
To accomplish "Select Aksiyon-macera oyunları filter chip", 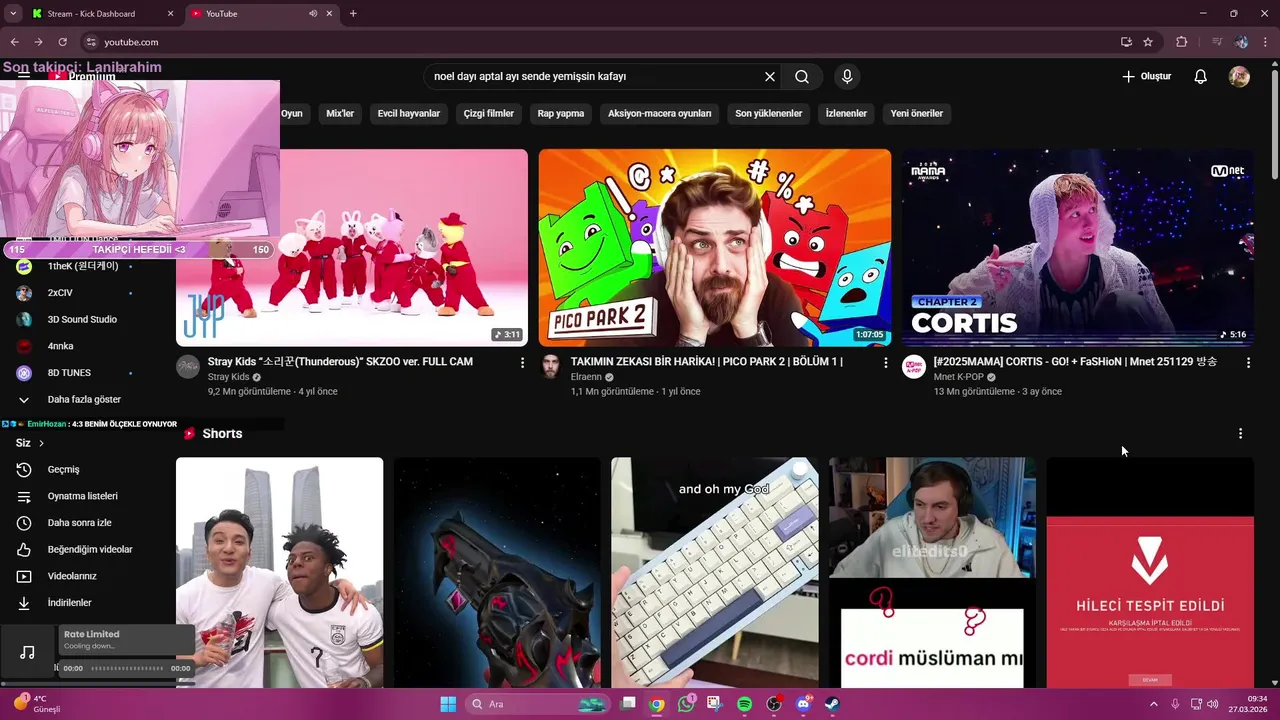I will 659,113.
